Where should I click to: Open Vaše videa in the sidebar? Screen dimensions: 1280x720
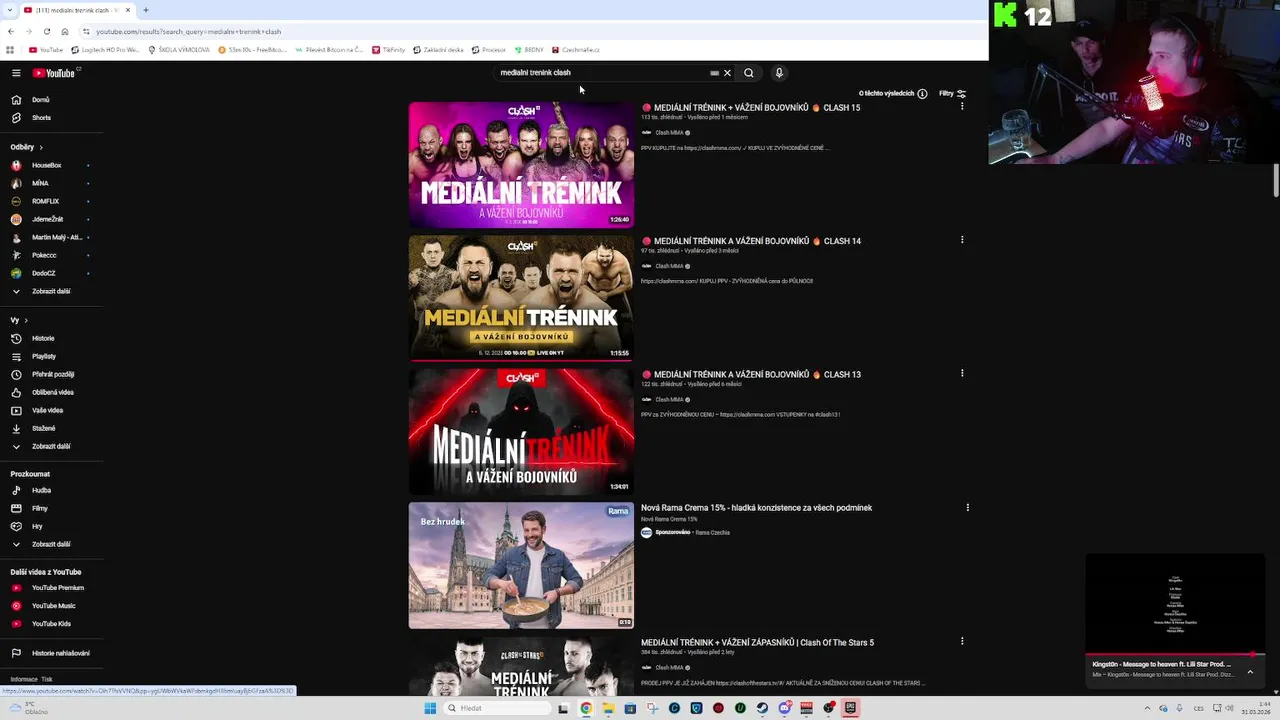(x=47, y=410)
